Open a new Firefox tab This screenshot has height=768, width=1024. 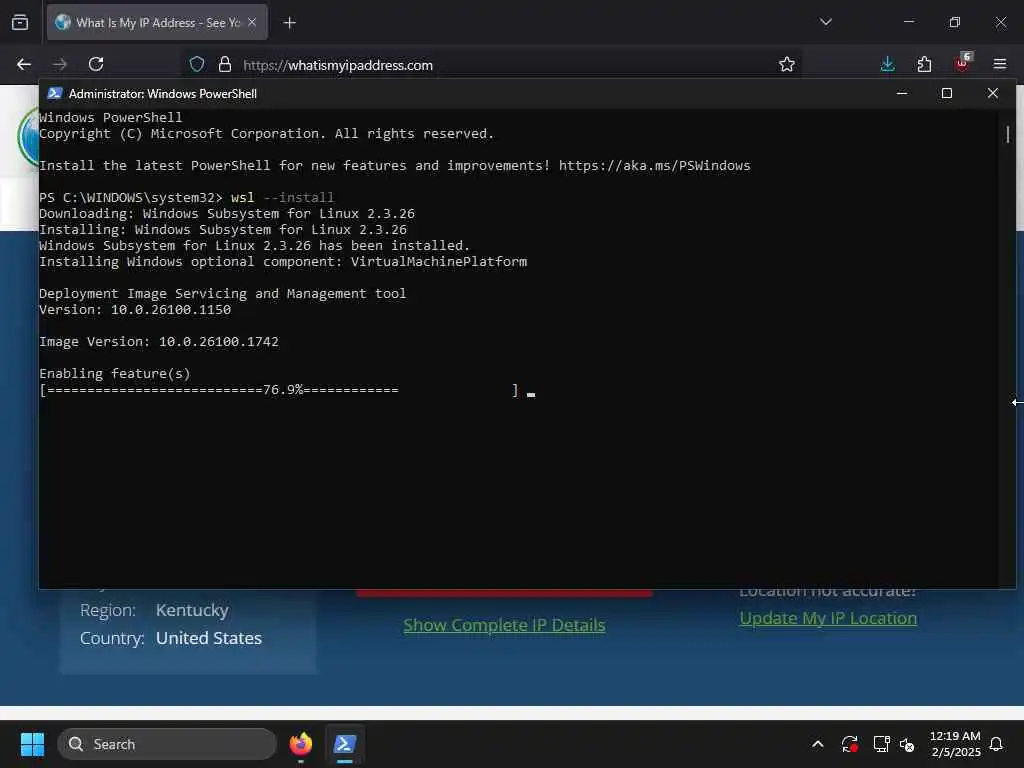(x=289, y=23)
